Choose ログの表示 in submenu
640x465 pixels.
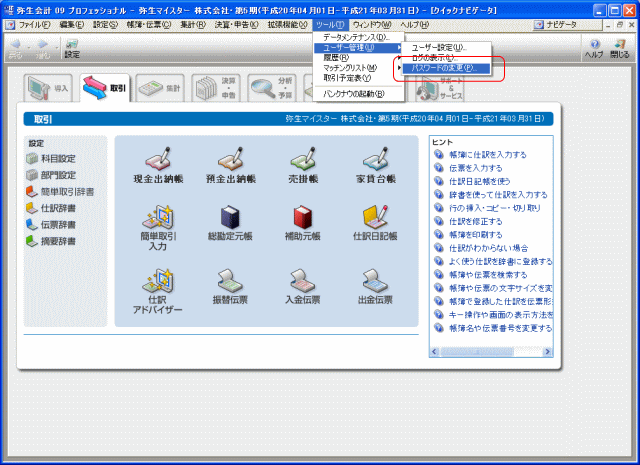click(x=446, y=58)
